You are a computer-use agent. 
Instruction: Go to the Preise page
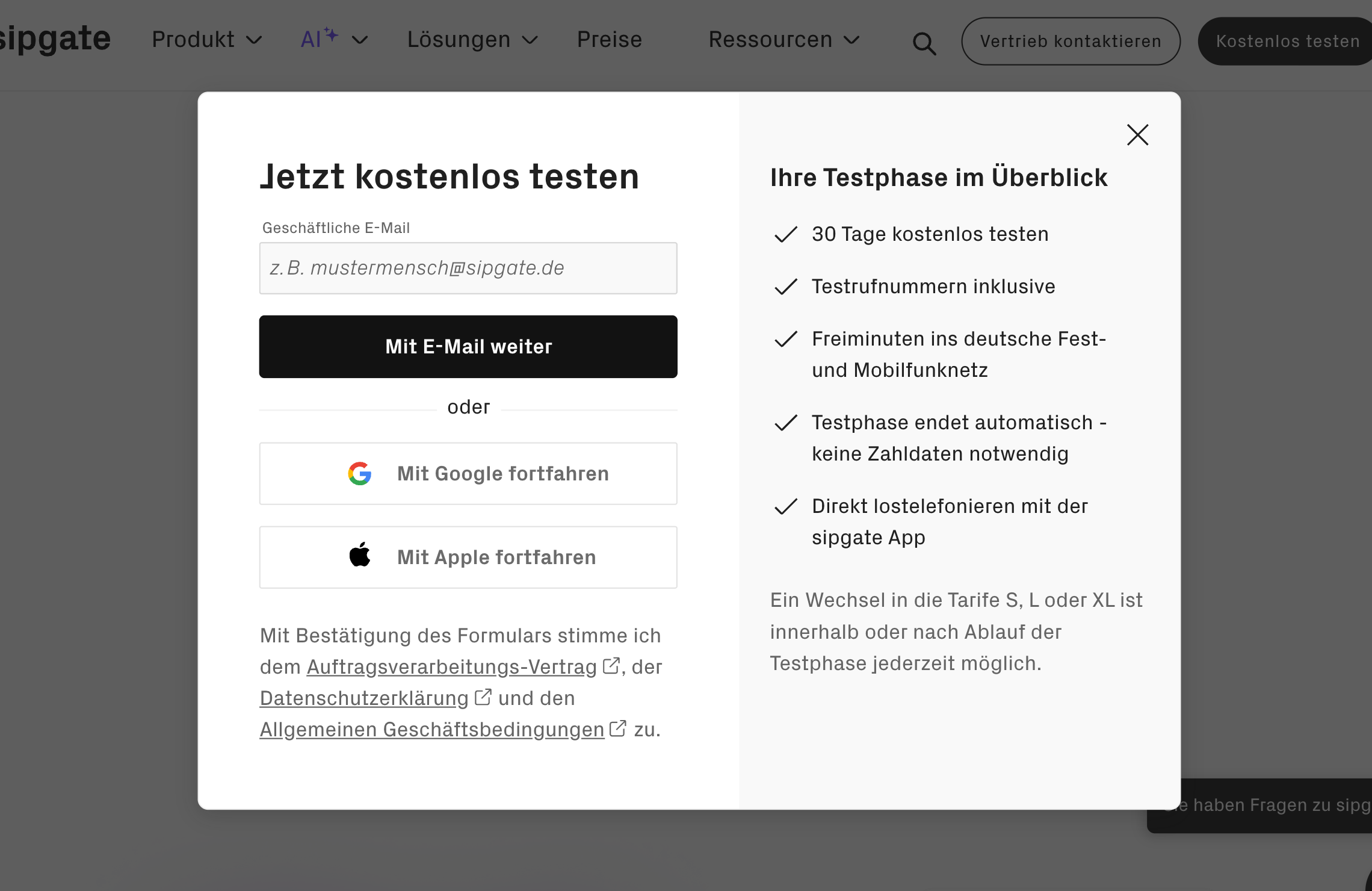point(609,40)
